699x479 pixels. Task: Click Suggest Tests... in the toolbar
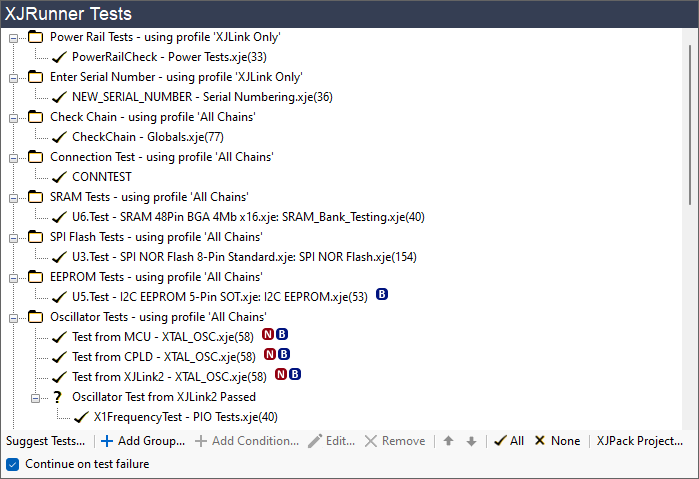point(46,441)
